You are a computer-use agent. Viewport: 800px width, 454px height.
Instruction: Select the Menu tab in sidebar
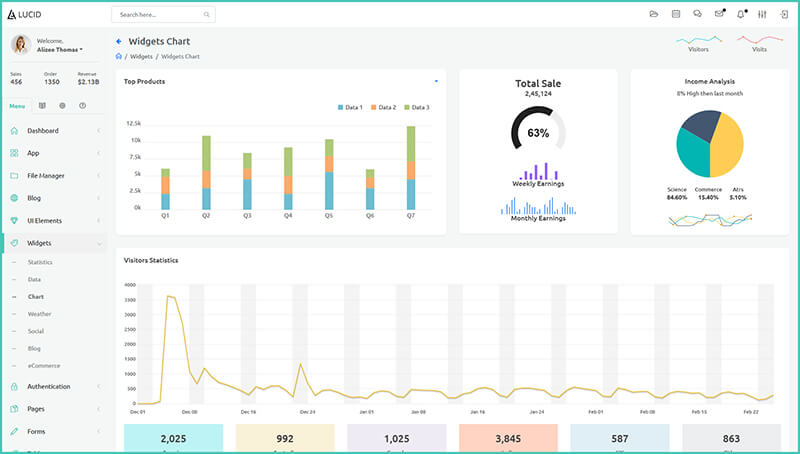(17, 105)
